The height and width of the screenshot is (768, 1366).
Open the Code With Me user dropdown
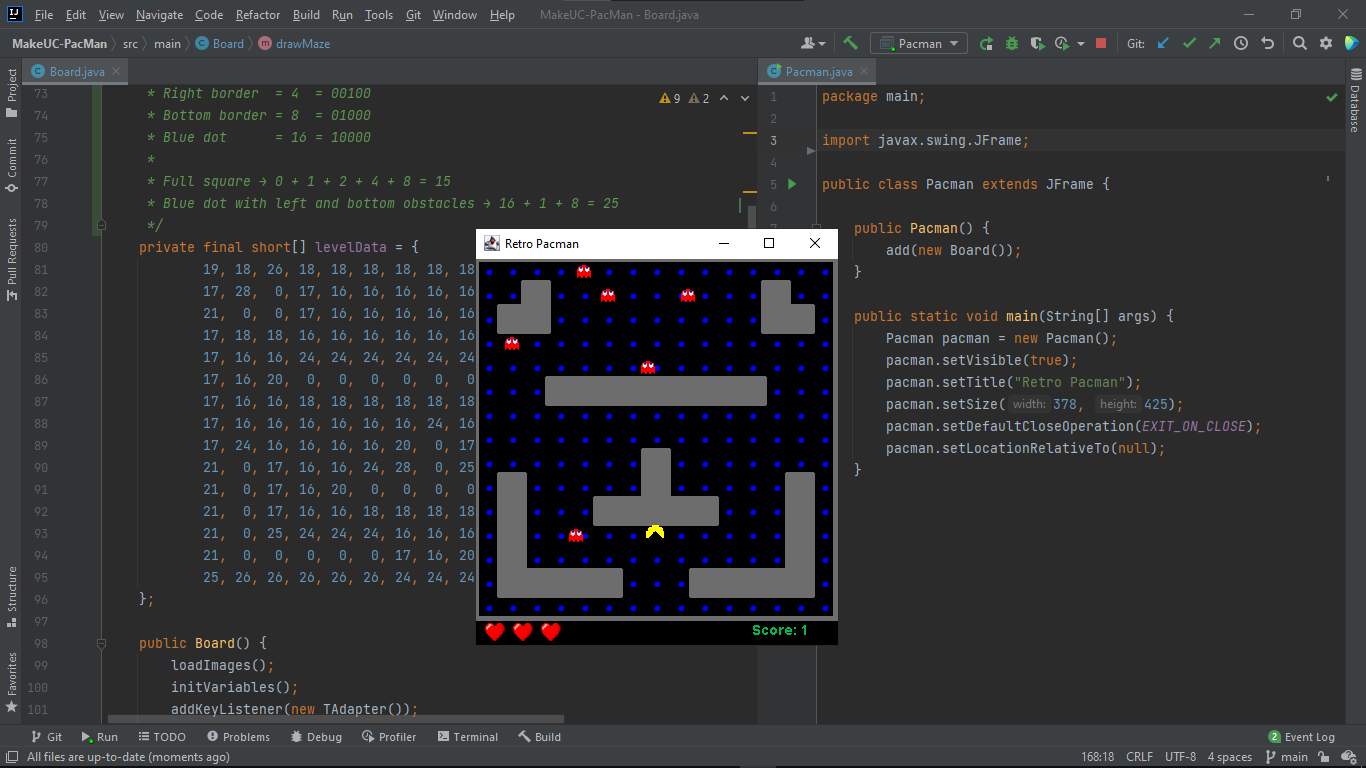(813, 43)
